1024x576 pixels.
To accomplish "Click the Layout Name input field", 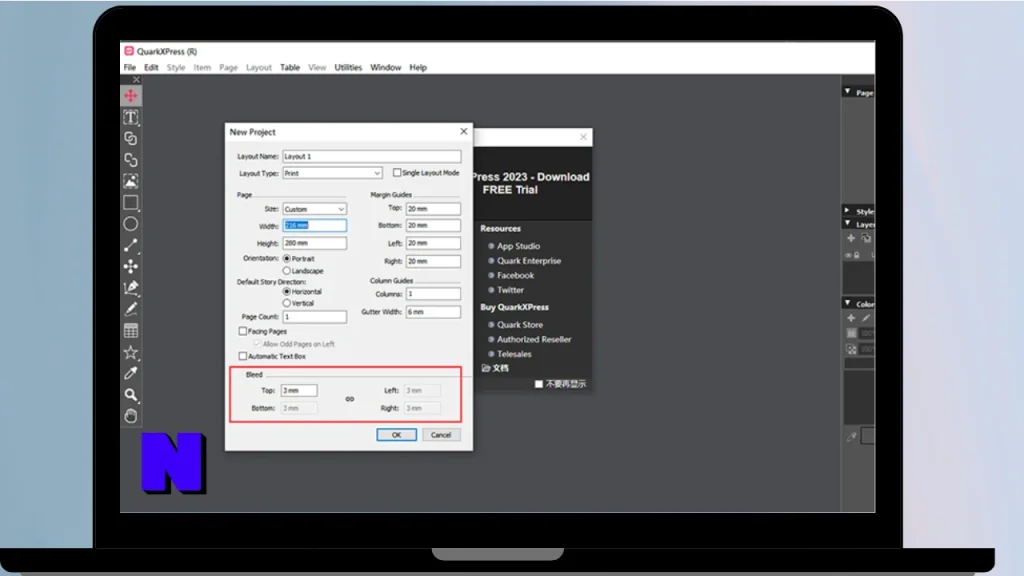I will [x=372, y=157].
